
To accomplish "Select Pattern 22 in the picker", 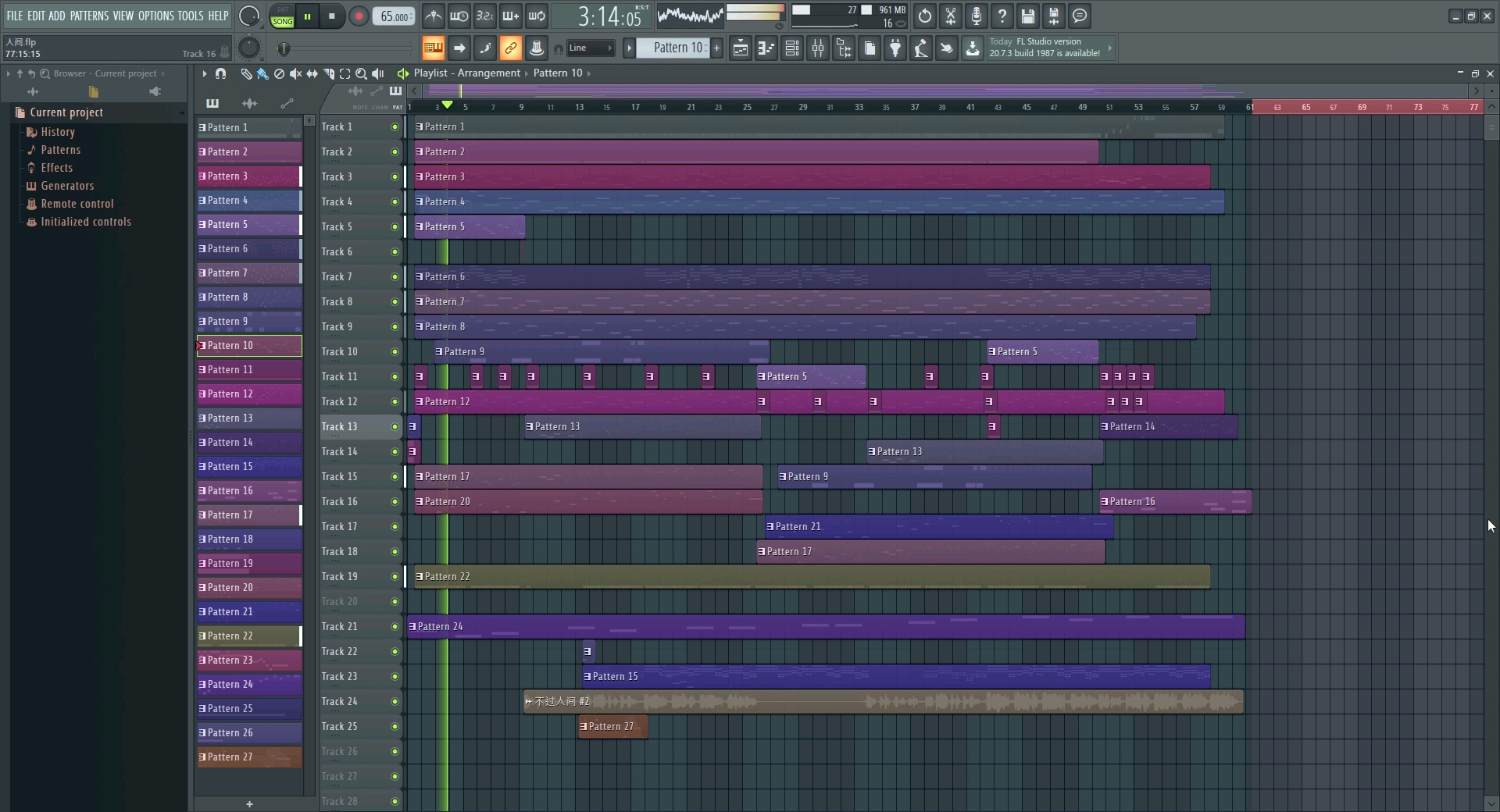I will tap(249, 636).
